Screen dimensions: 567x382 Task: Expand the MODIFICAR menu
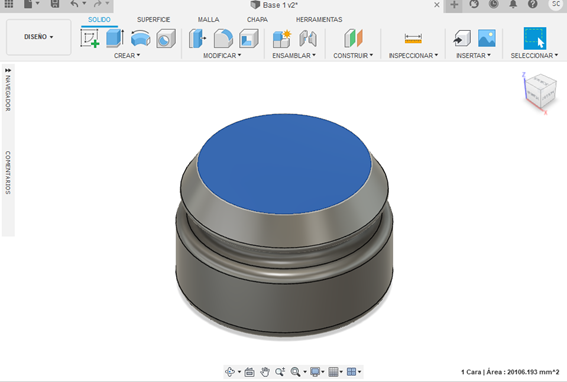(x=222, y=55)
